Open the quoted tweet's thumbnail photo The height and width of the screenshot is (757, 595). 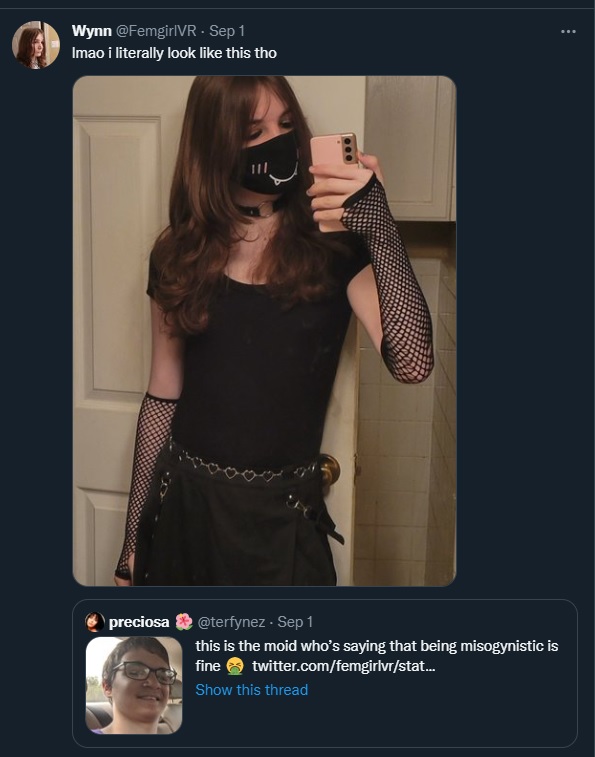pos(134,685)
